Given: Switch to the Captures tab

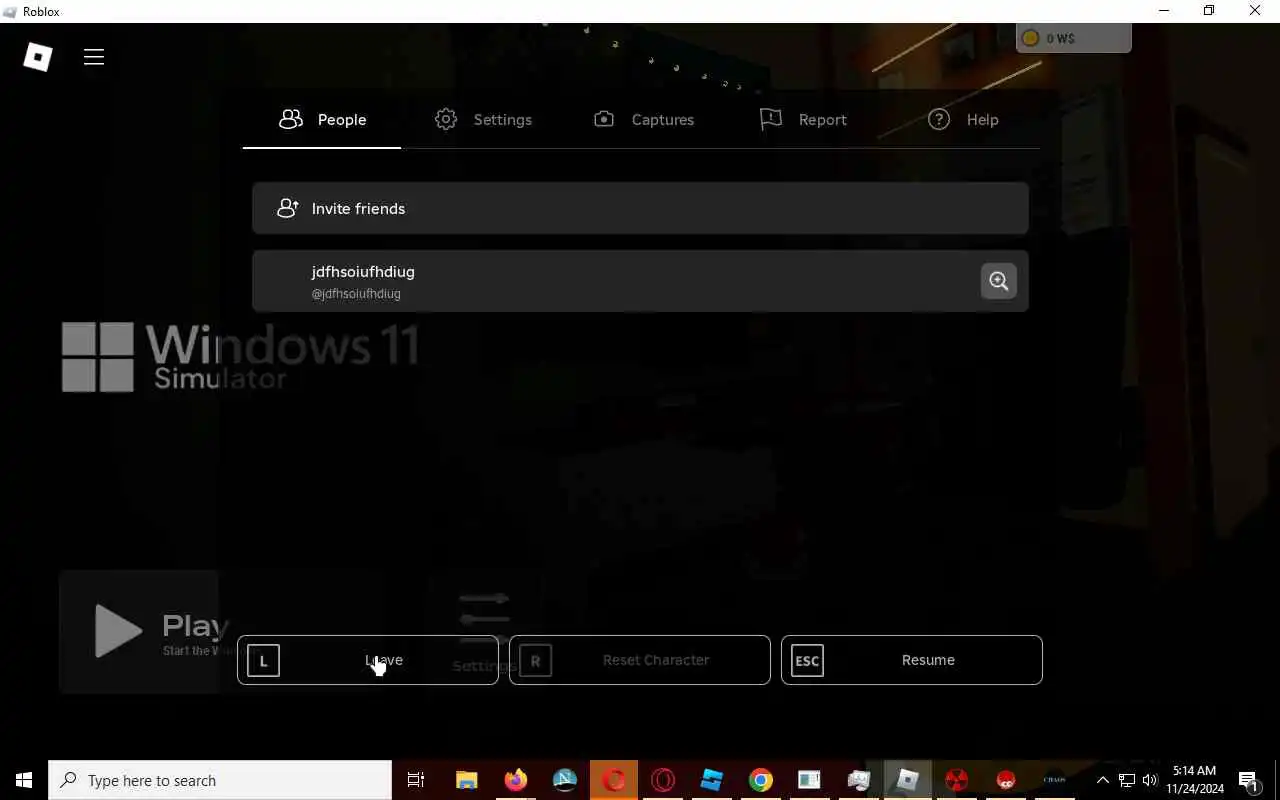Looking at the screenshot, I should 643,120.
